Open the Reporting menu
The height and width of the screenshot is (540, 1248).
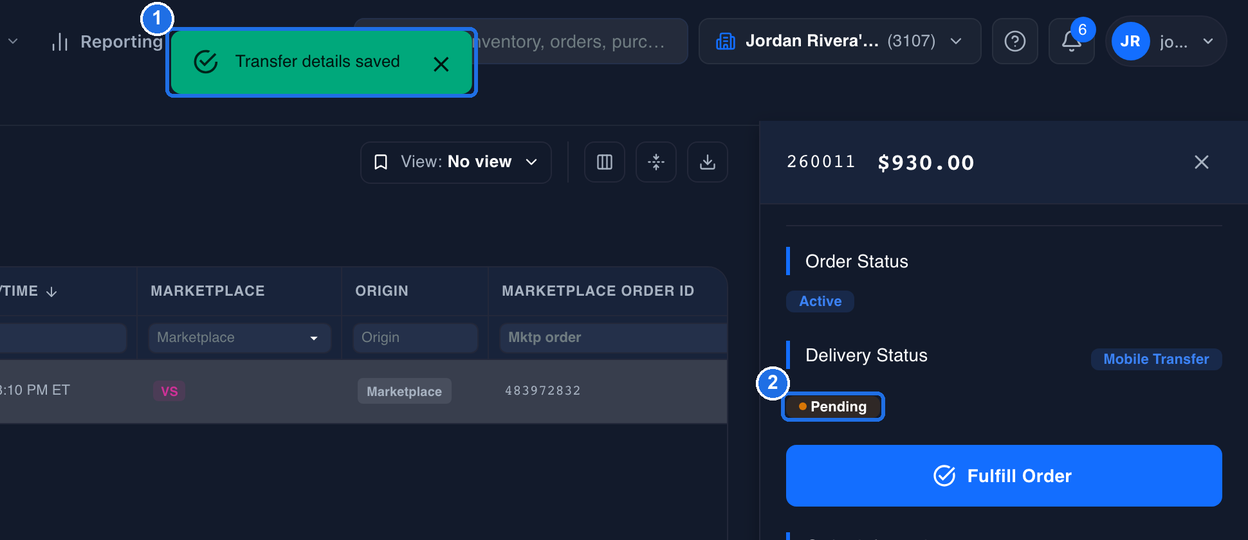(x=106, y=42)
